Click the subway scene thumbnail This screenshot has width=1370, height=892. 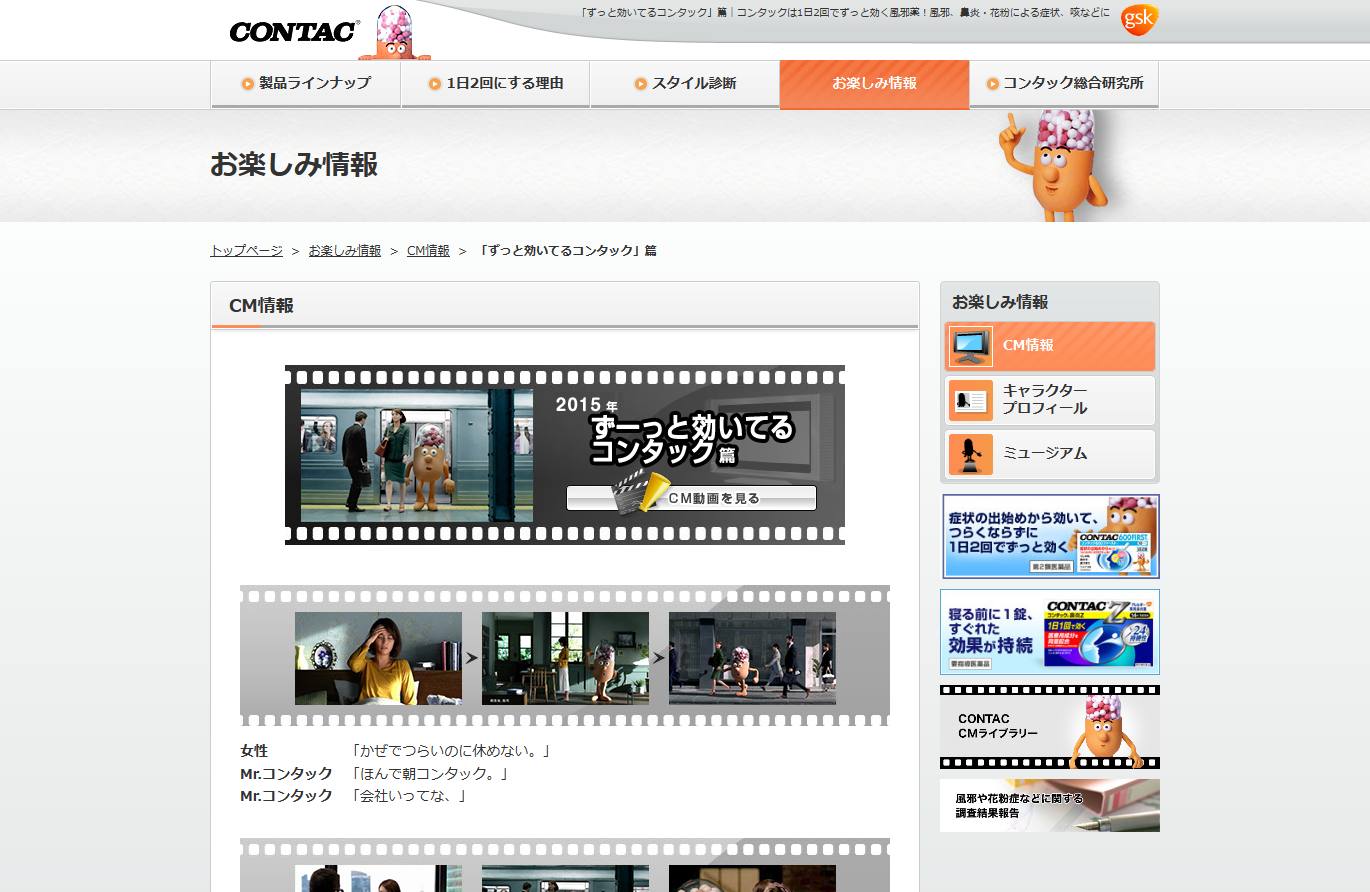pyautogui.click(x=417, y=456)
